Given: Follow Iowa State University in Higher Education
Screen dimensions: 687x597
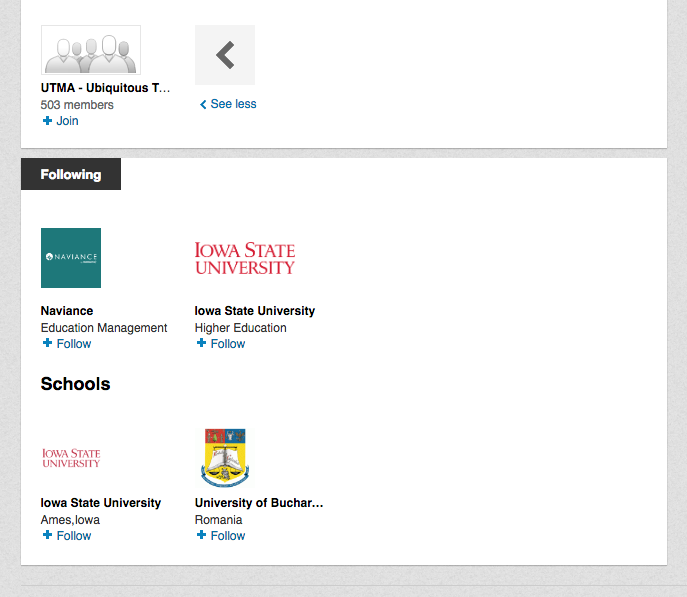Looking at the screenshot, I should 221,343.
